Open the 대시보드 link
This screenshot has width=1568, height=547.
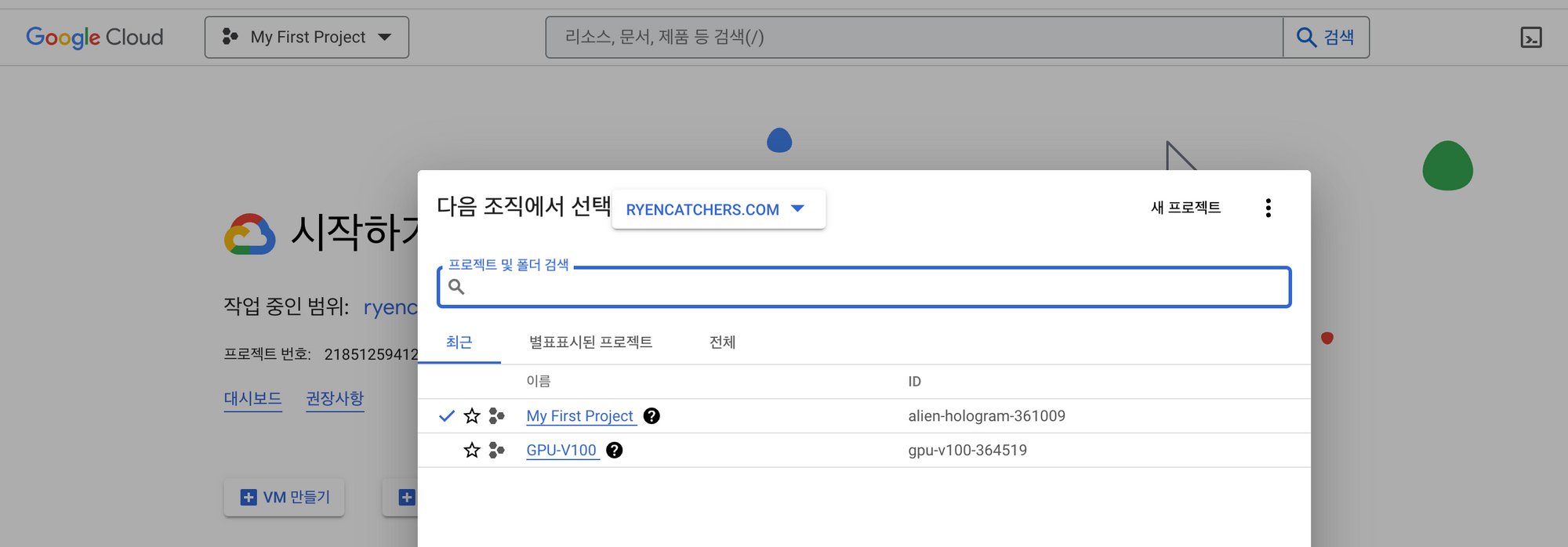point(252,399)
